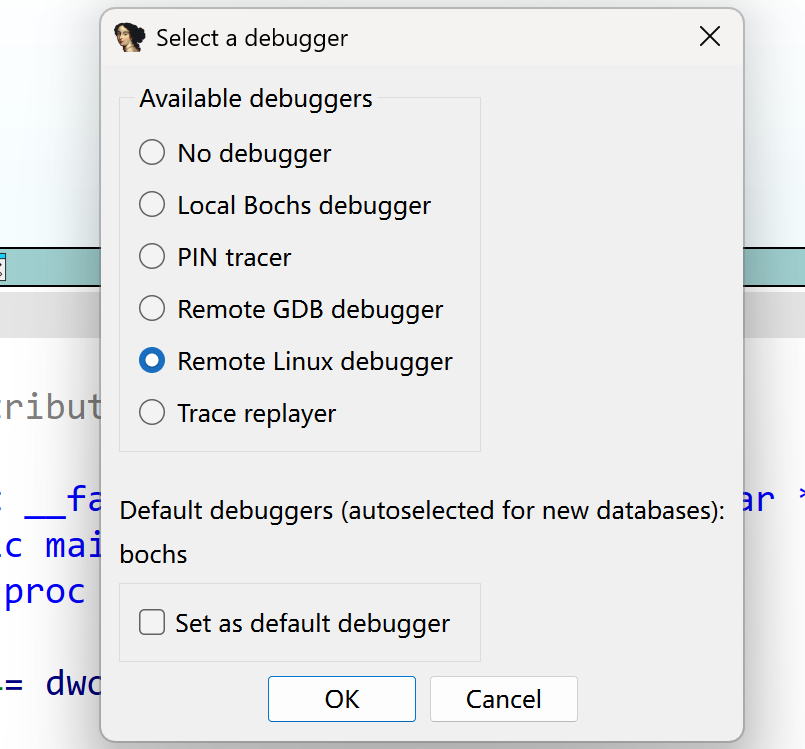Click the Select a debugger title text

252,39
